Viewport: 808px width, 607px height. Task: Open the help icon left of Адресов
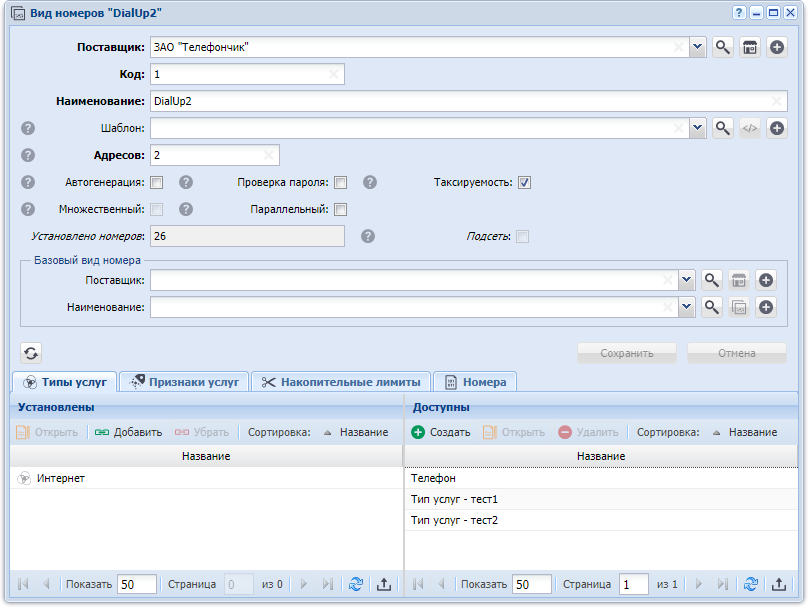pyautogui.click(x=28, y=155)
